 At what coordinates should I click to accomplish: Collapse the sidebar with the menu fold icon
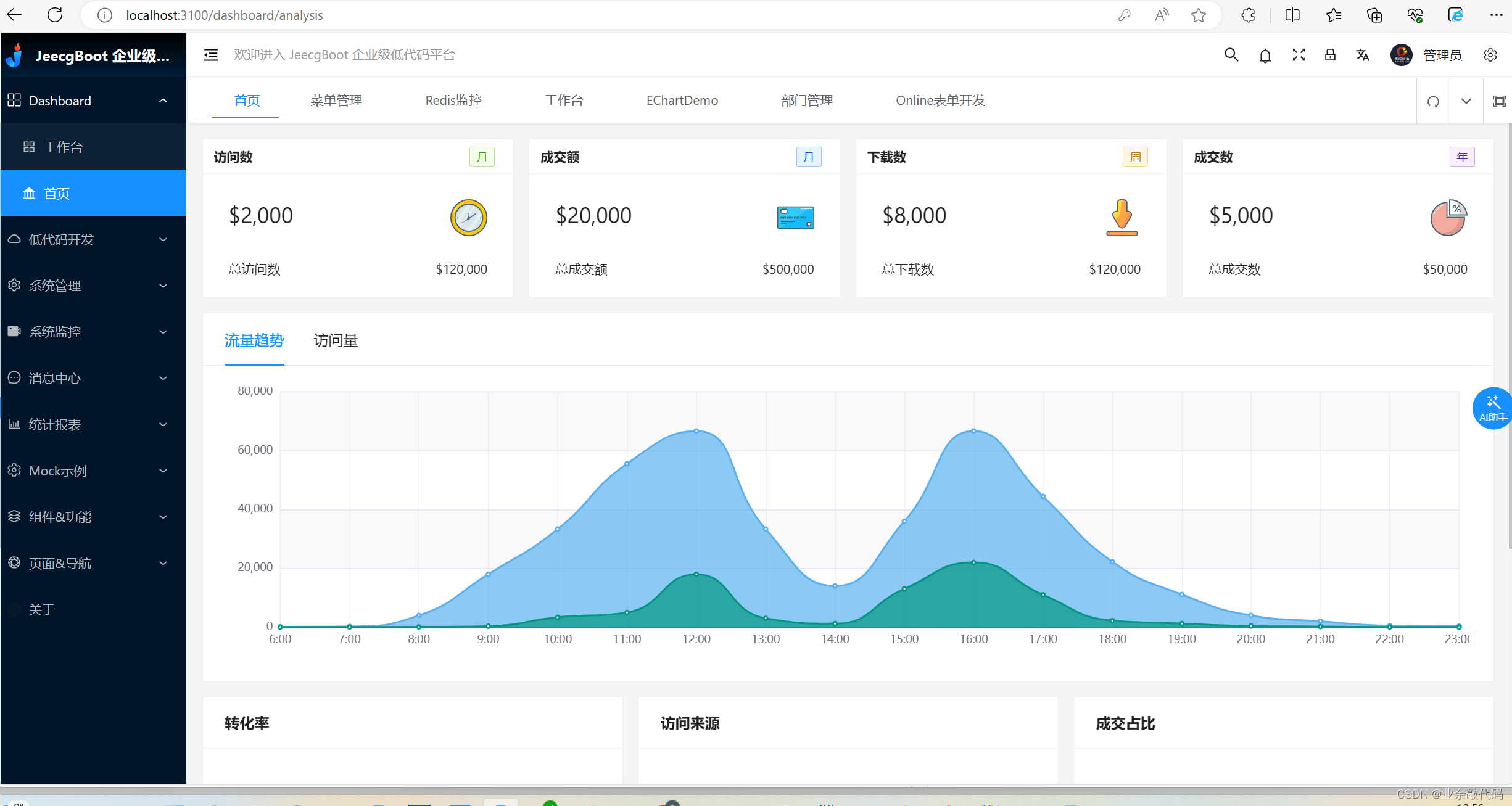[211, 55]
